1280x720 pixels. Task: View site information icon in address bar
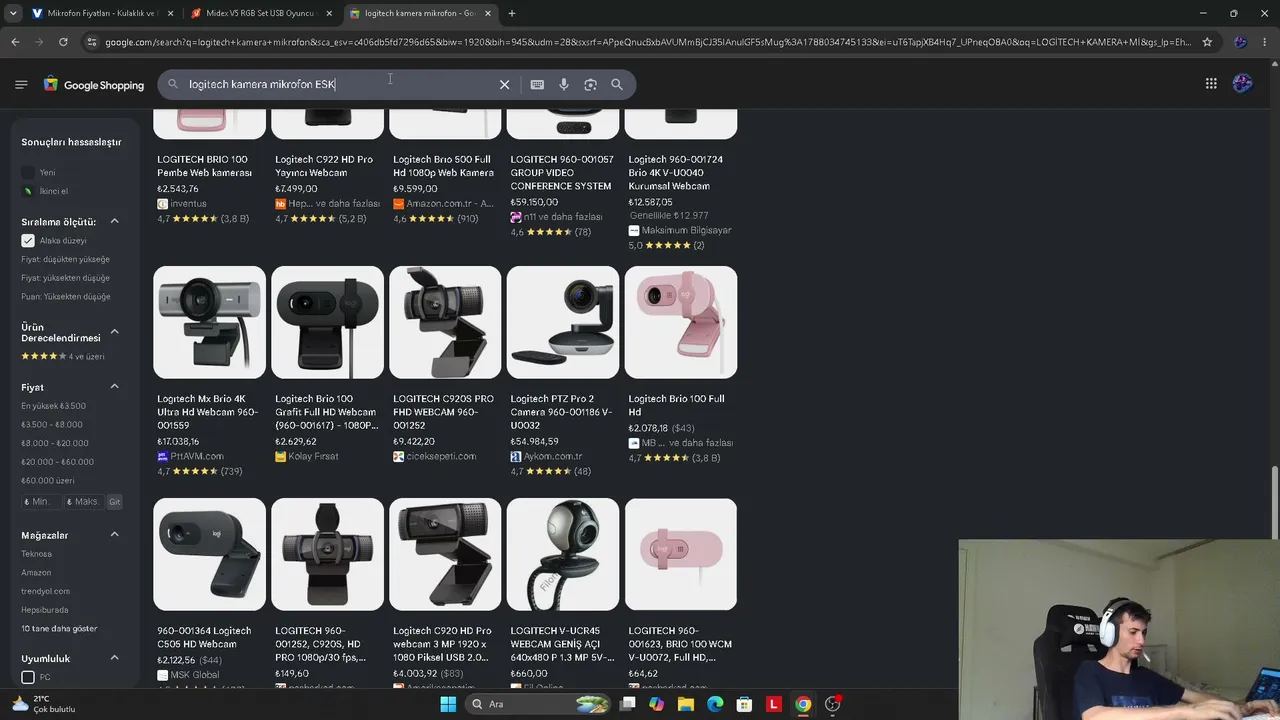[x=92, y=42]
